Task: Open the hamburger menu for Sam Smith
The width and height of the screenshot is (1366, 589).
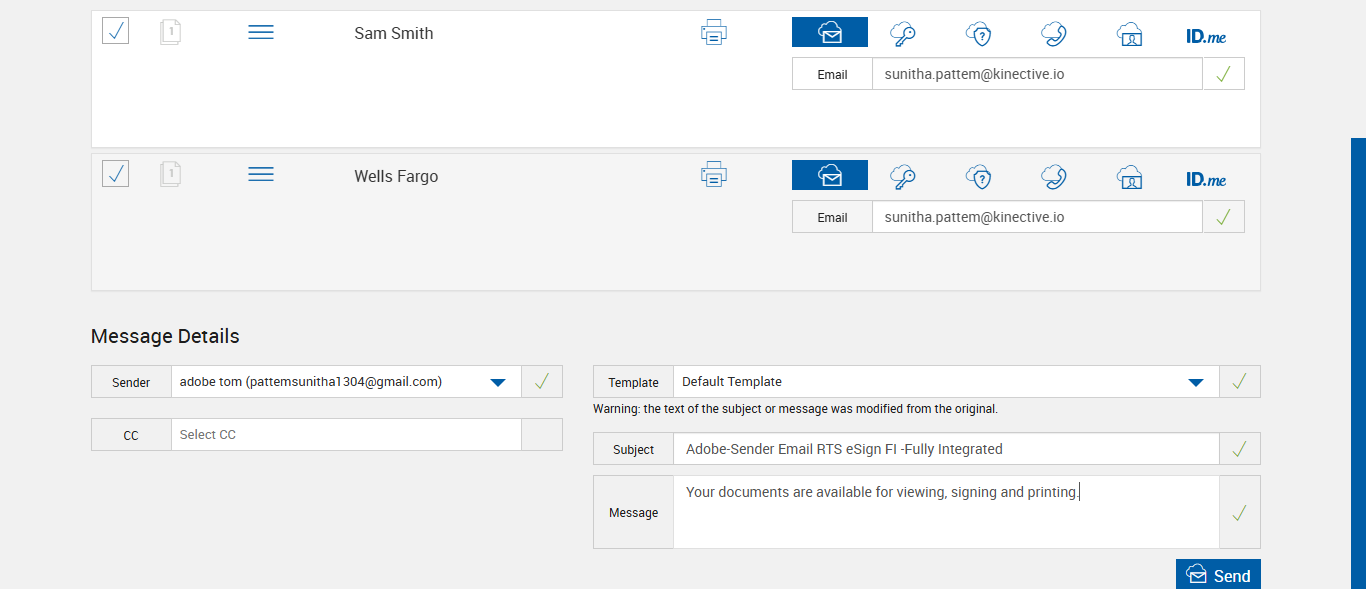Action: (261, 33)
